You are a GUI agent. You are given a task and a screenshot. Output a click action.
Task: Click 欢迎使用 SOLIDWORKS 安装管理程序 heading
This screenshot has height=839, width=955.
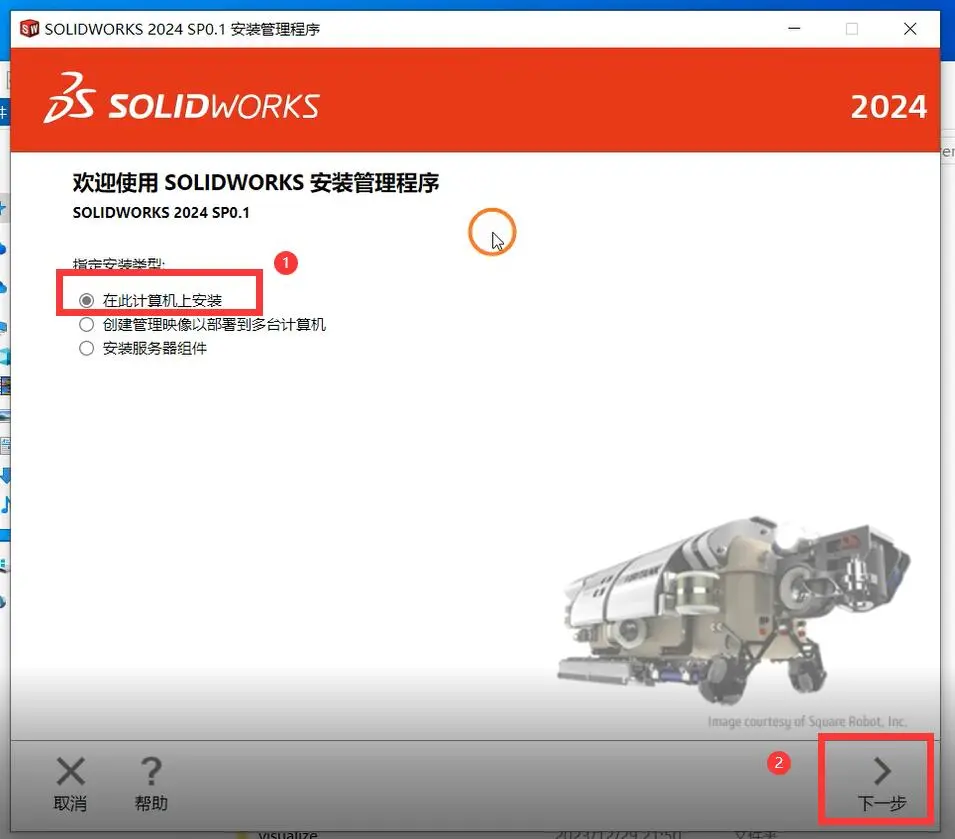click(256, 182)
